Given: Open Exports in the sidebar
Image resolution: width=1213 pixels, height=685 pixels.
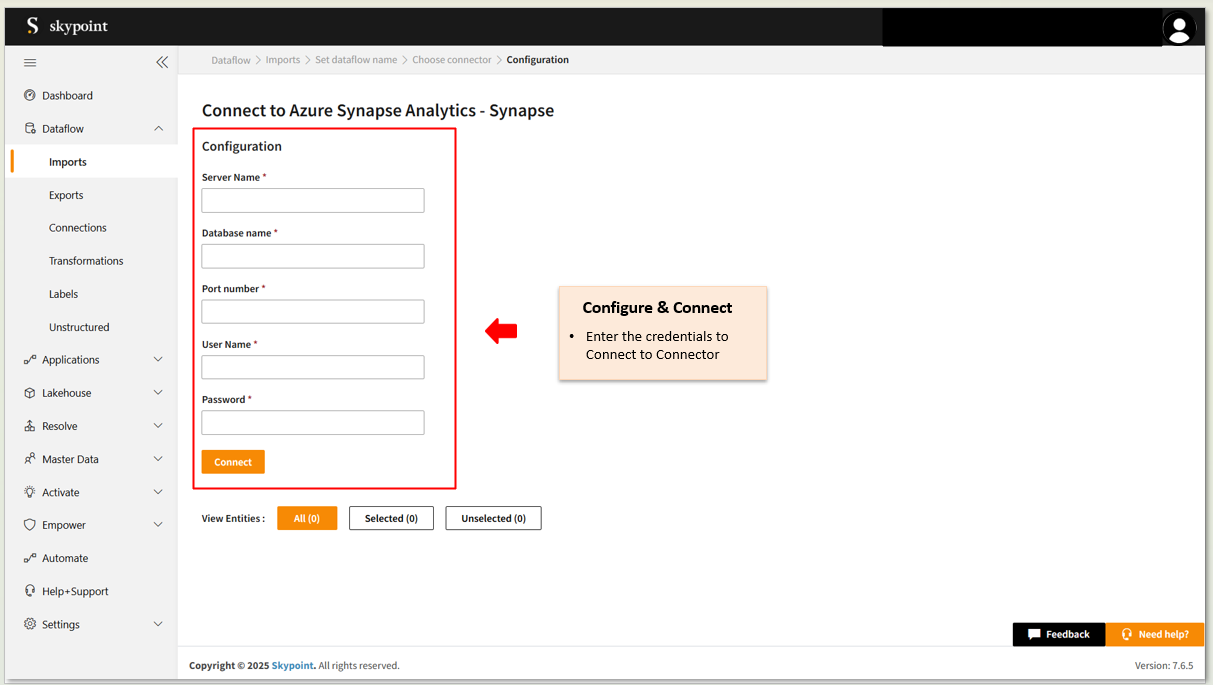Looking at the screenshot, I should [66, 195].
